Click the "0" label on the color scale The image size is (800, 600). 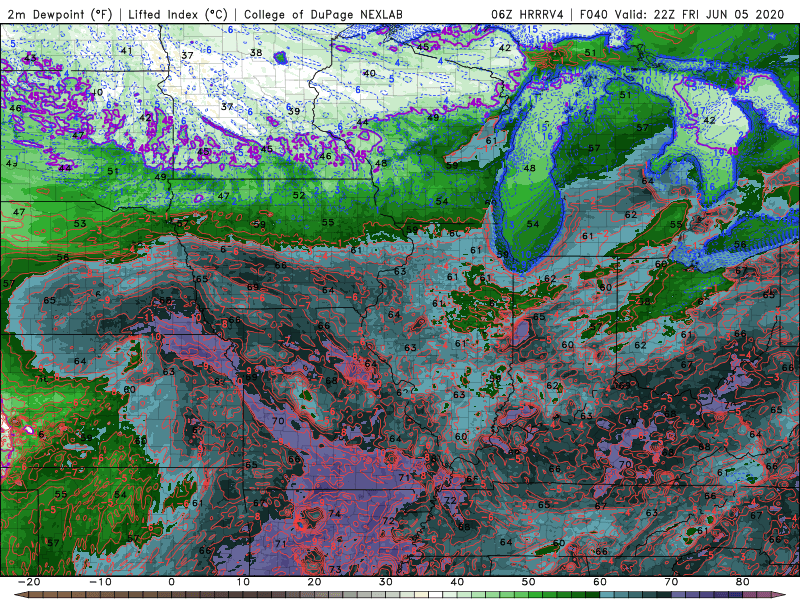click(171, 582)
